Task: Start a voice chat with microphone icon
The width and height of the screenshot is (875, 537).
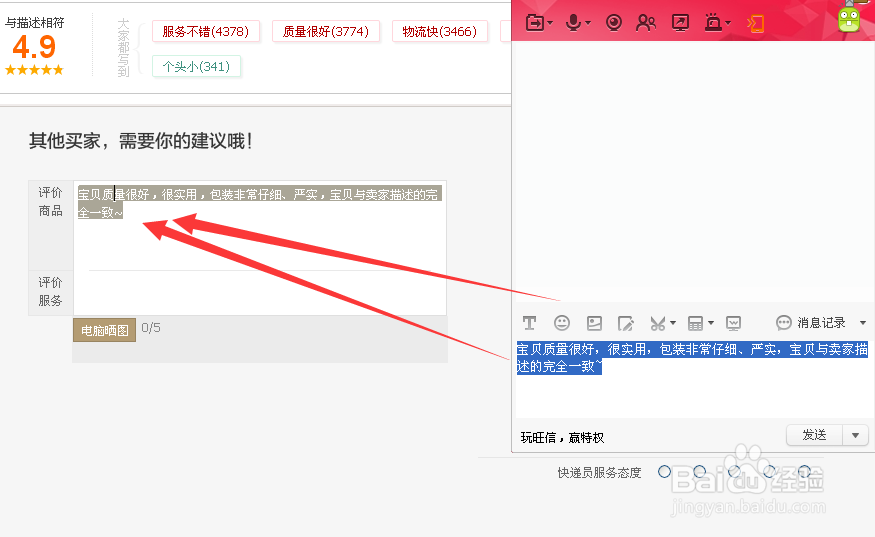Action: [x=573, y=23]
